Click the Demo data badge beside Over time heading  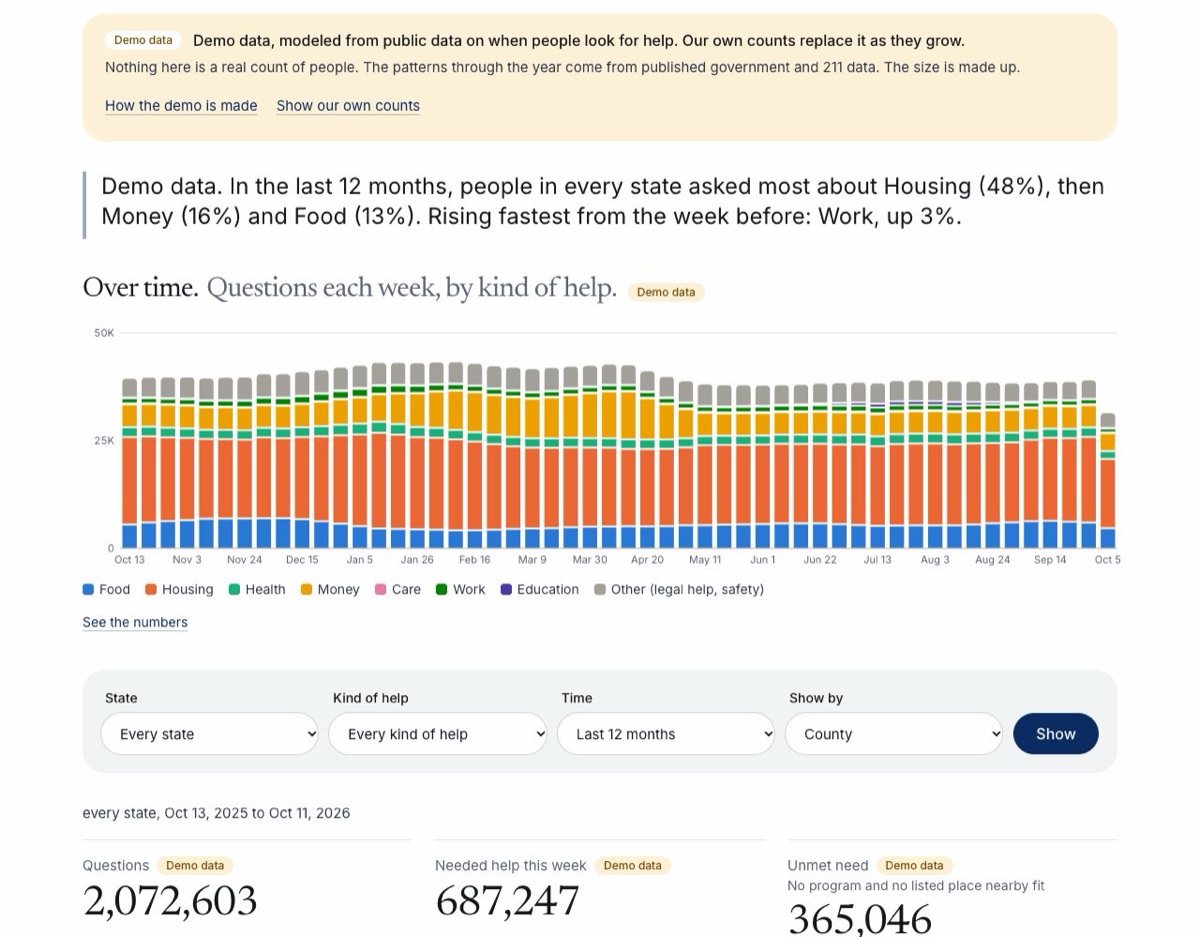pyautogui.click(x=666, y=292)
